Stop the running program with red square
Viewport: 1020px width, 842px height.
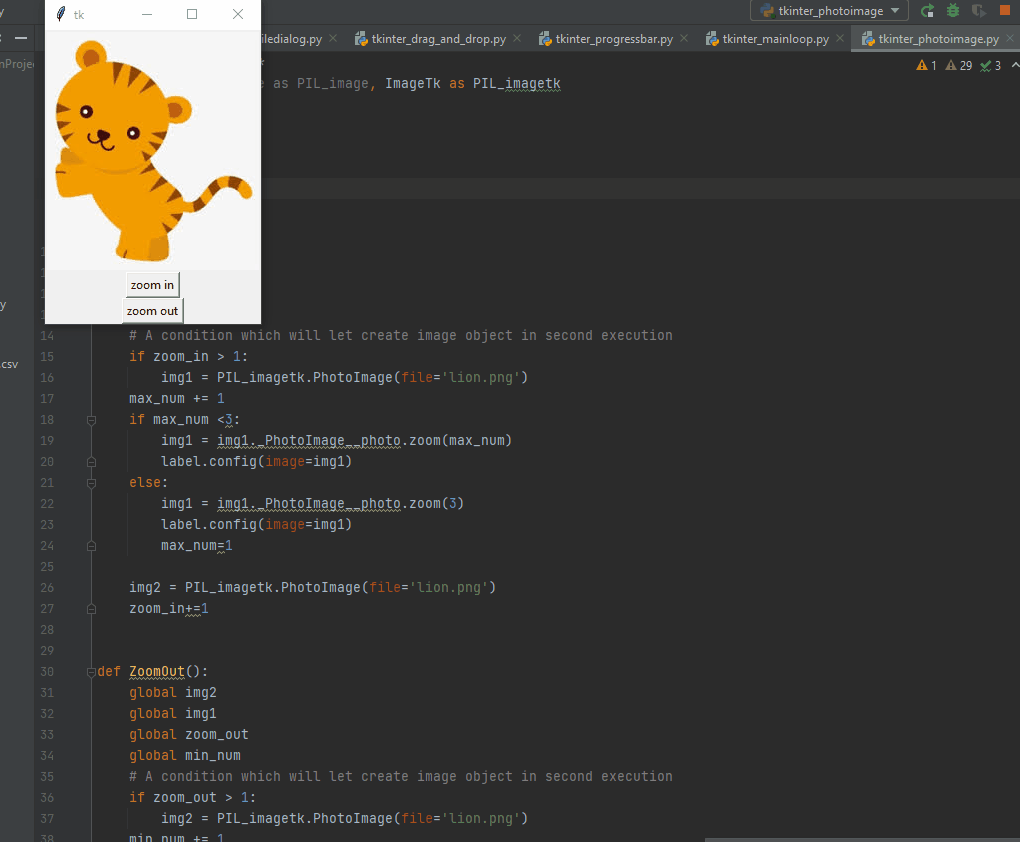point(1005,11)
